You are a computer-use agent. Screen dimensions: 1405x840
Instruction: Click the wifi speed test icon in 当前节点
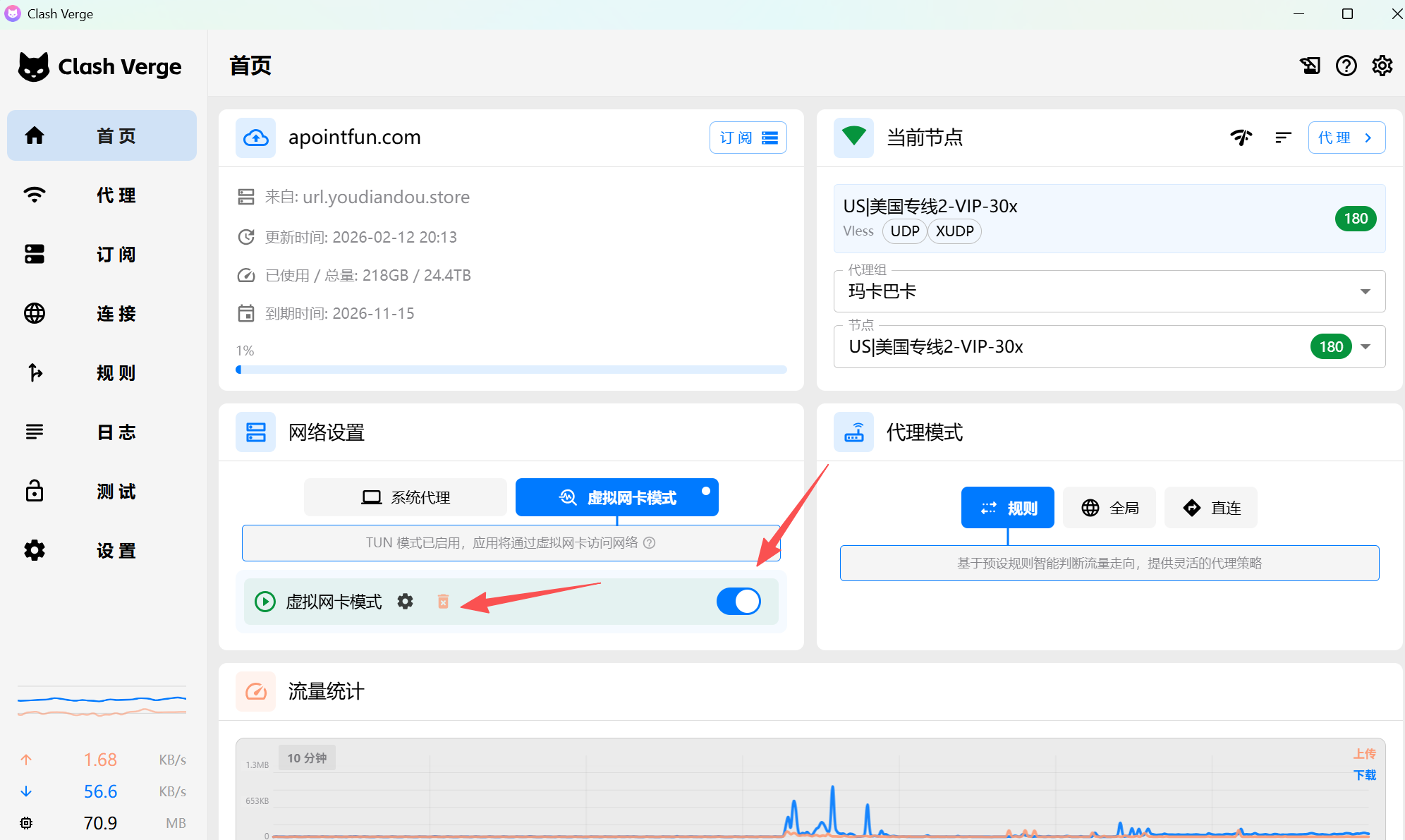pos(1241,138)
